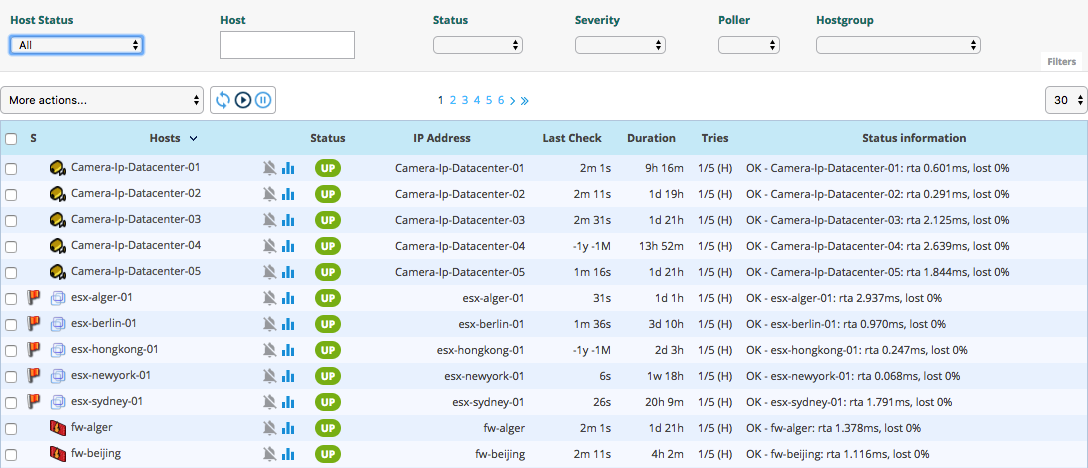Click the red flag icon beside esx-alger-01

33,297
